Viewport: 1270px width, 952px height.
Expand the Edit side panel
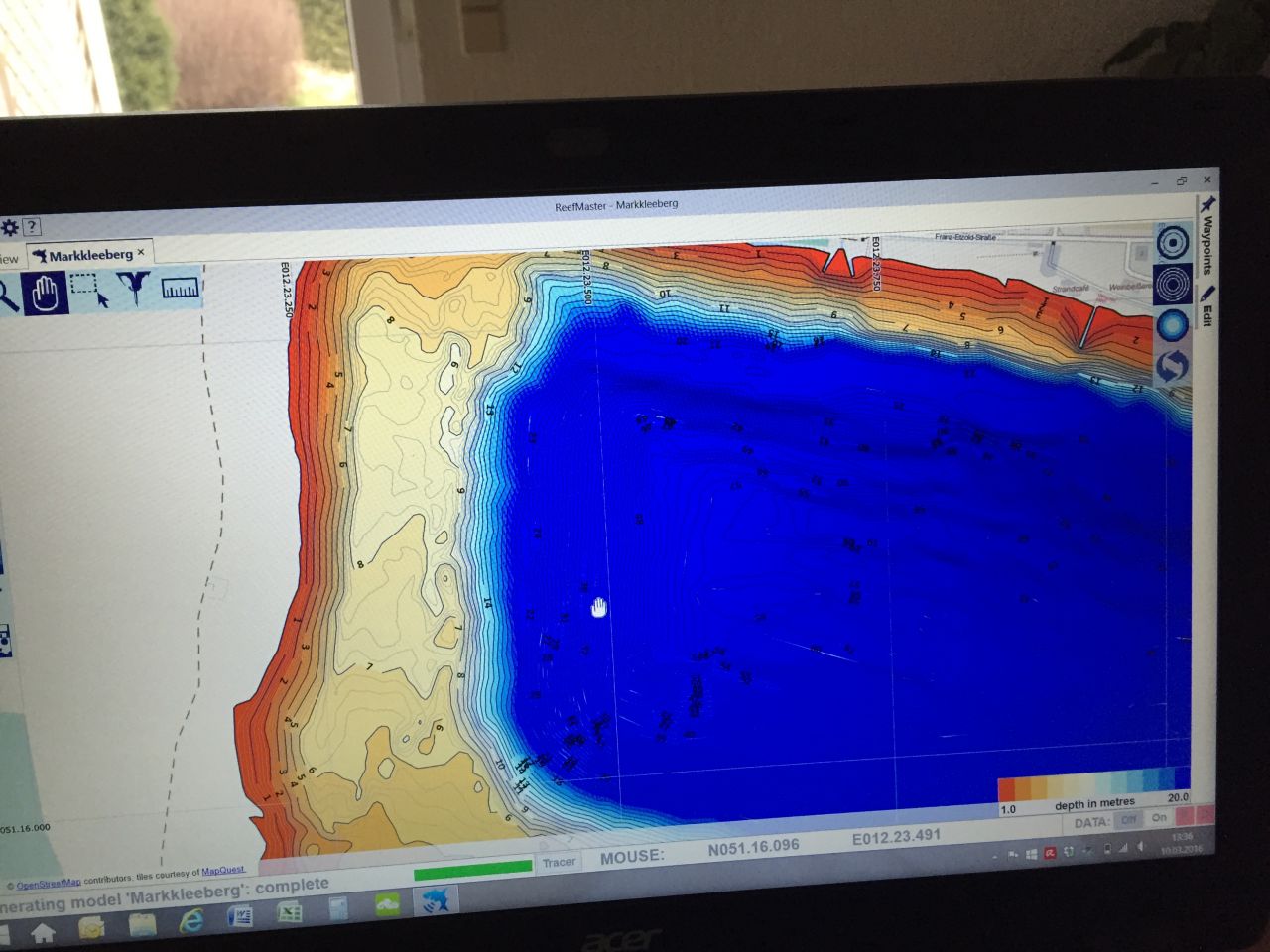coord(1207,305)
